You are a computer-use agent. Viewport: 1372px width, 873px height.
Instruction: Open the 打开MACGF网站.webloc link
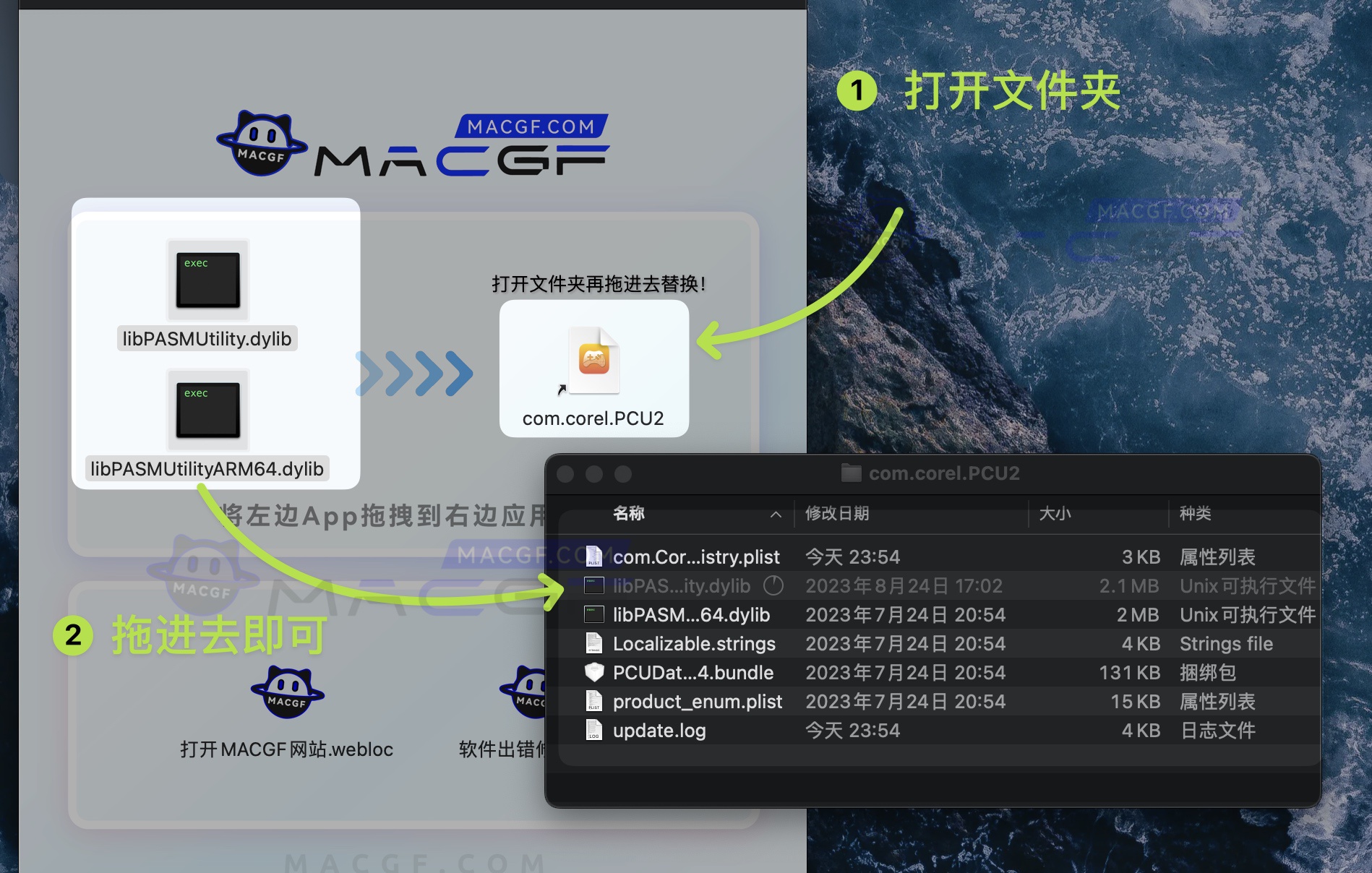pos(286,750)
